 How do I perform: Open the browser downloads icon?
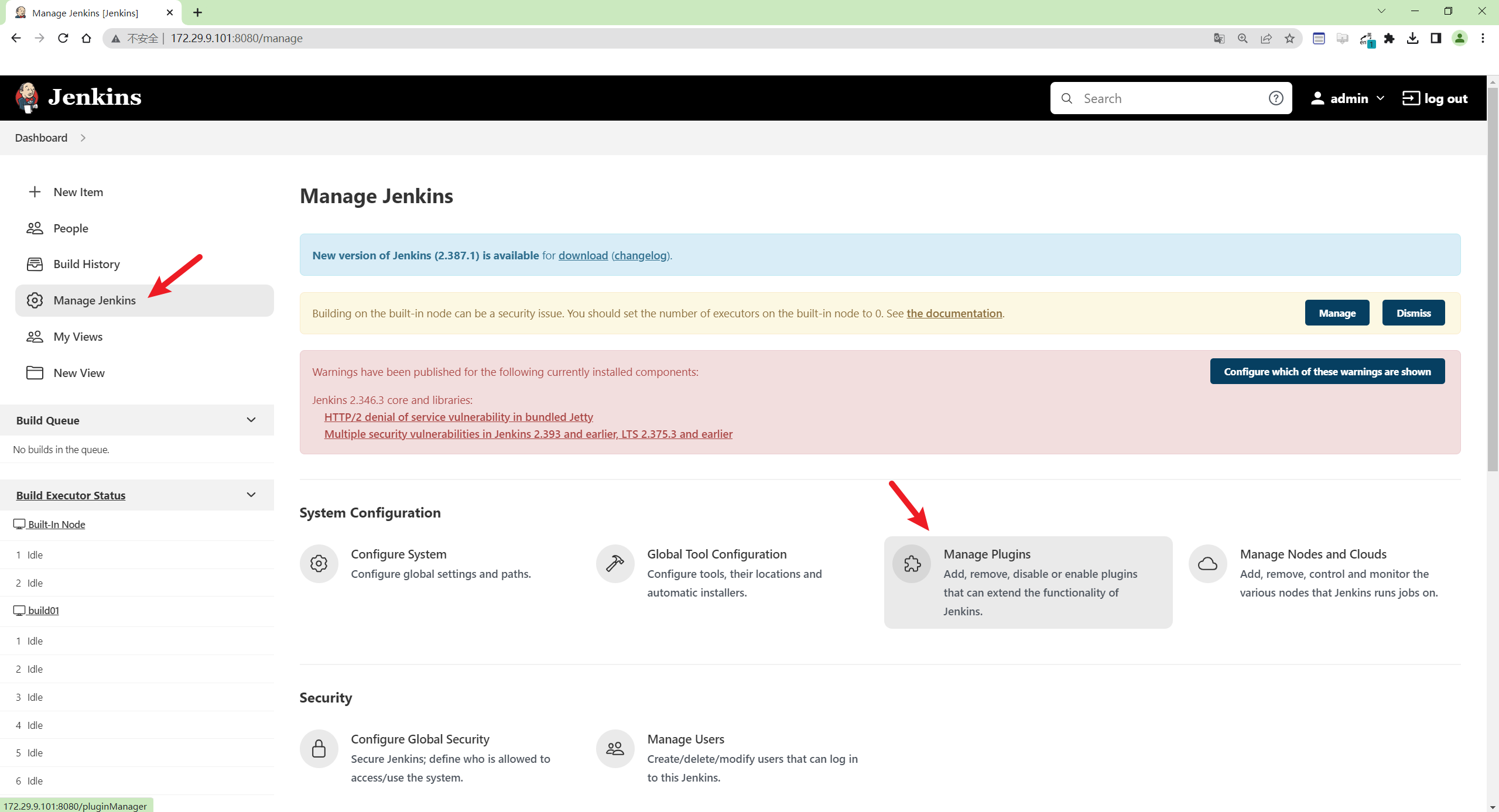pyautogui.click(x=1412, y=39)
